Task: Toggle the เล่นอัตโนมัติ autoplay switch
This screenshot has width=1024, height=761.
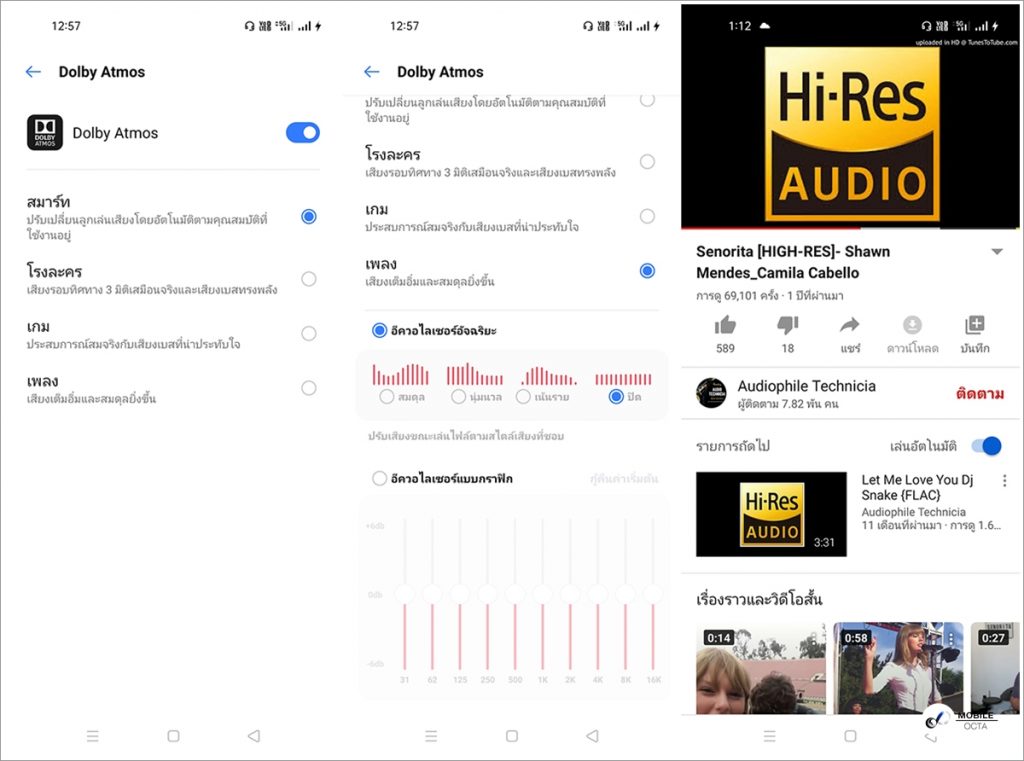Action: (x=987, y=446)
